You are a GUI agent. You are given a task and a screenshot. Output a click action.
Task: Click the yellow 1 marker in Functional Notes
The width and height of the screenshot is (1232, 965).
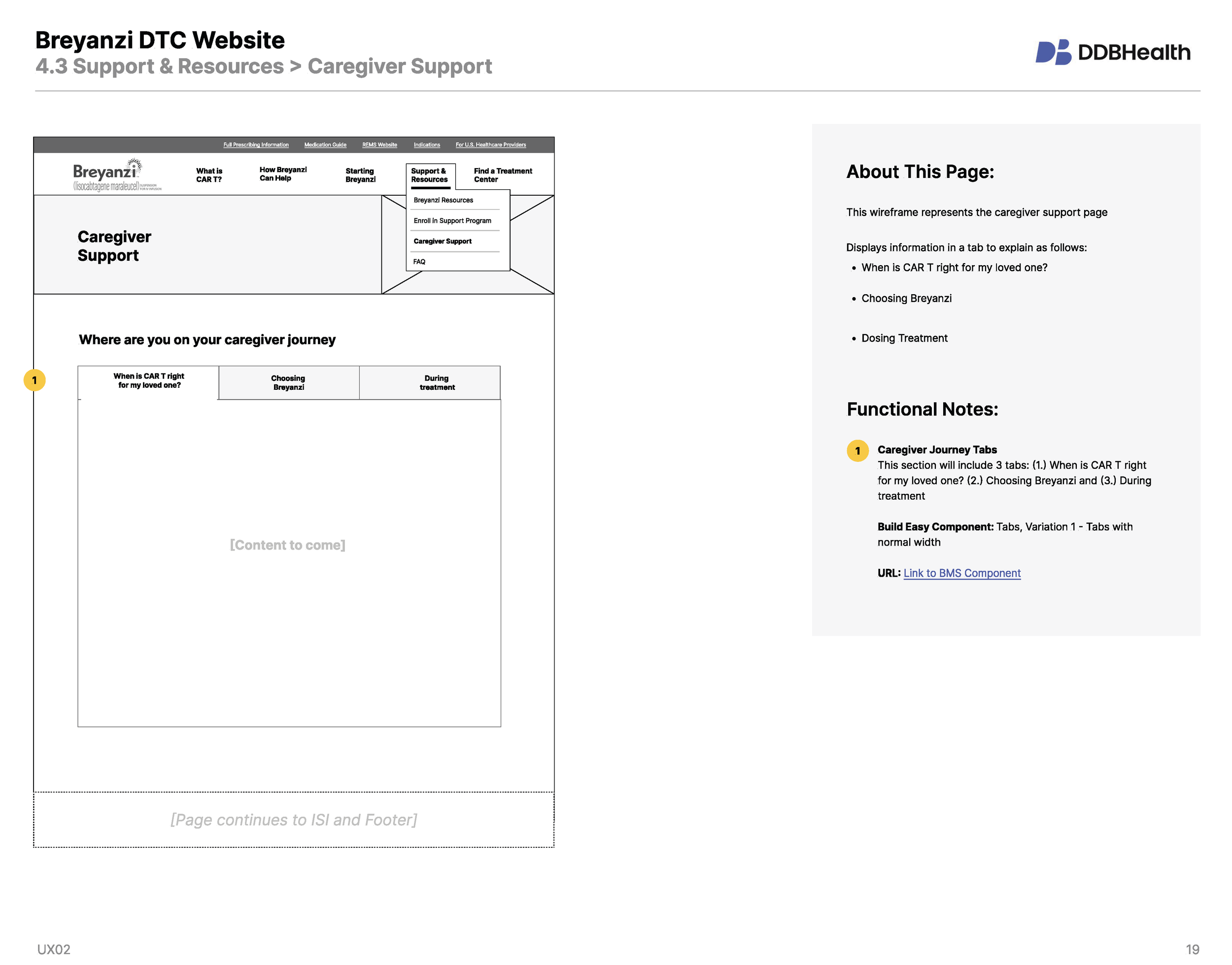(858, 450)
